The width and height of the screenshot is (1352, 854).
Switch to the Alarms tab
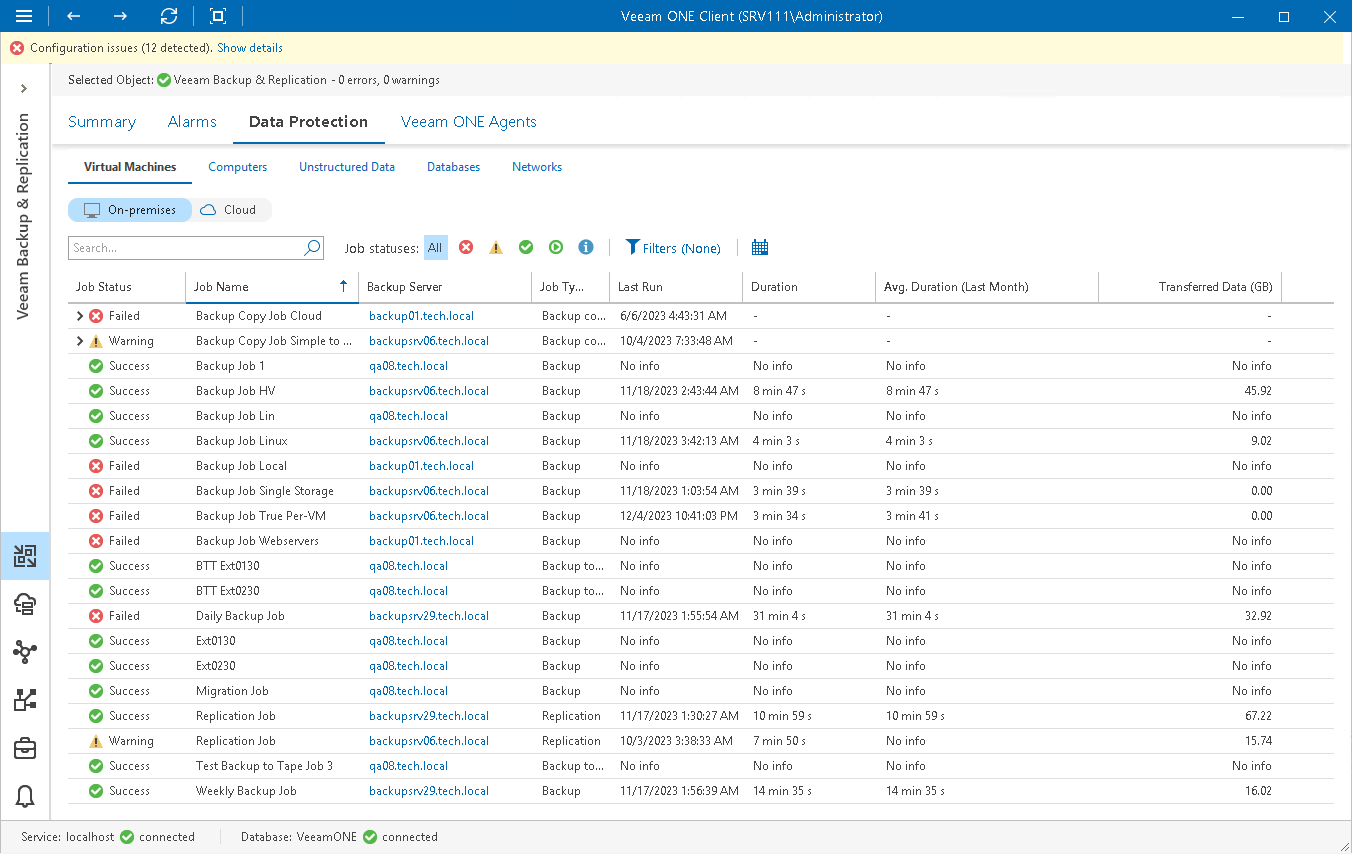click(x=192, y=121)
